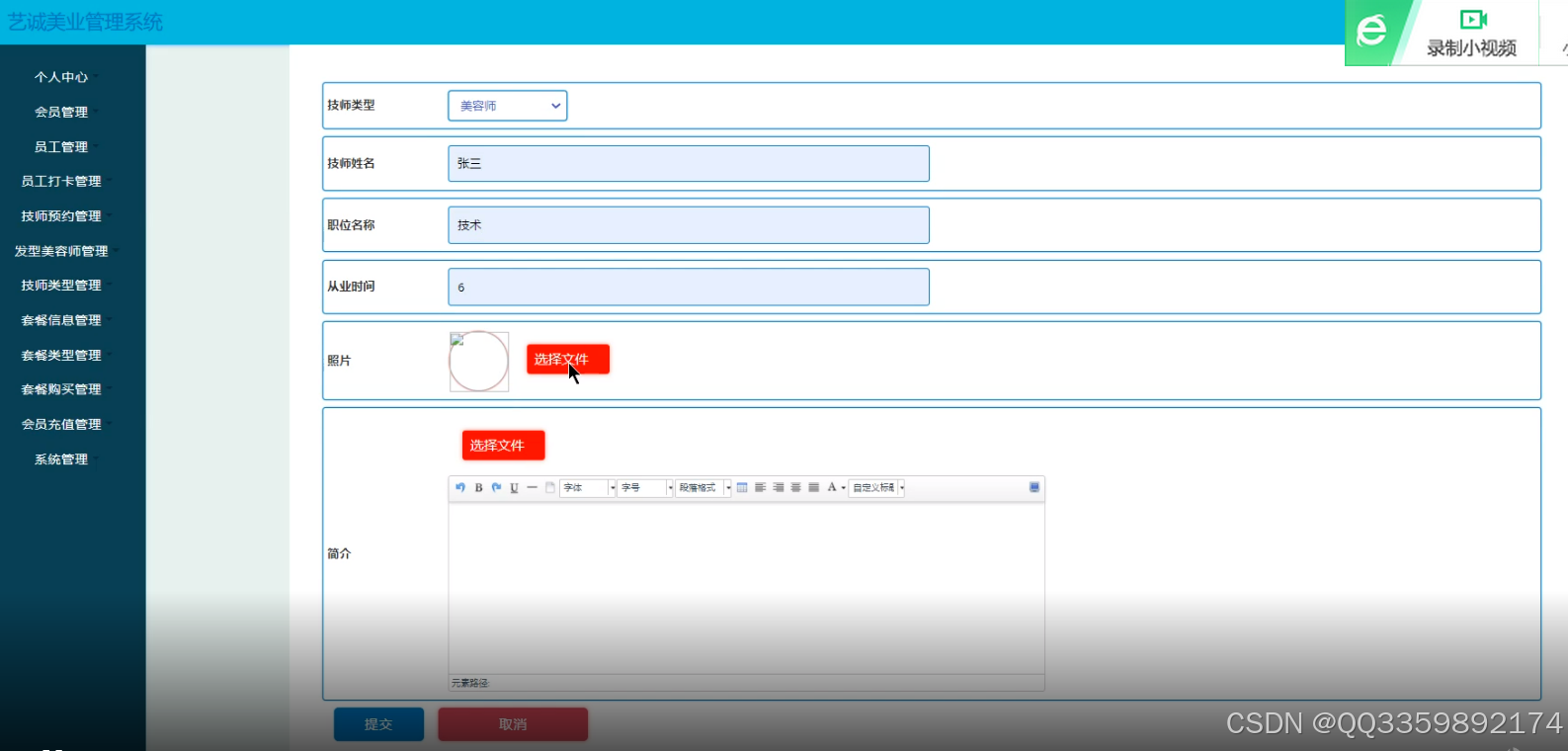Click the 从业时间 field containing 6
1568x751 pixels.
pyautogui.click(x=689, y=287)
